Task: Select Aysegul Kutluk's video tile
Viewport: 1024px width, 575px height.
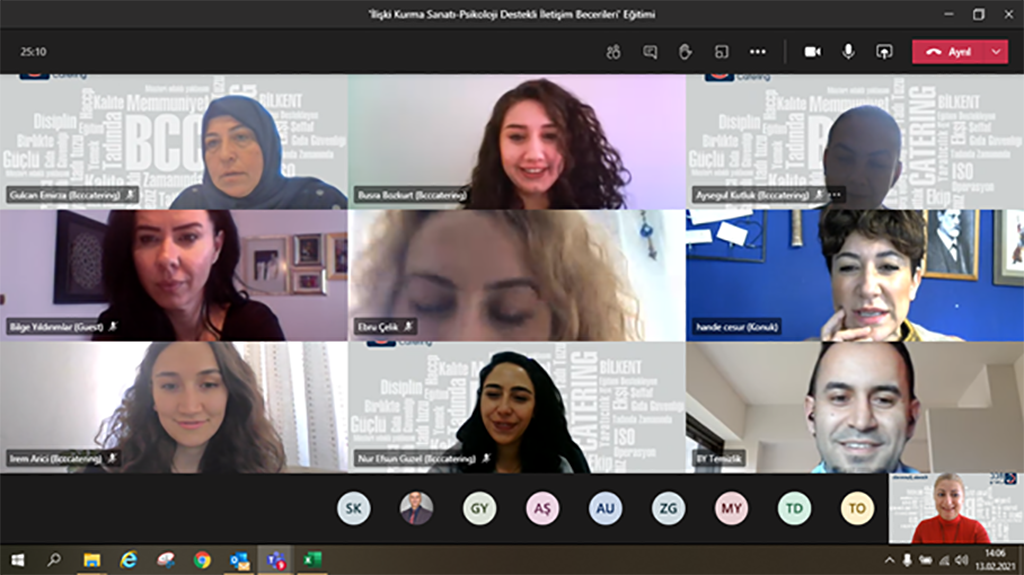Action: coord(855,141)
